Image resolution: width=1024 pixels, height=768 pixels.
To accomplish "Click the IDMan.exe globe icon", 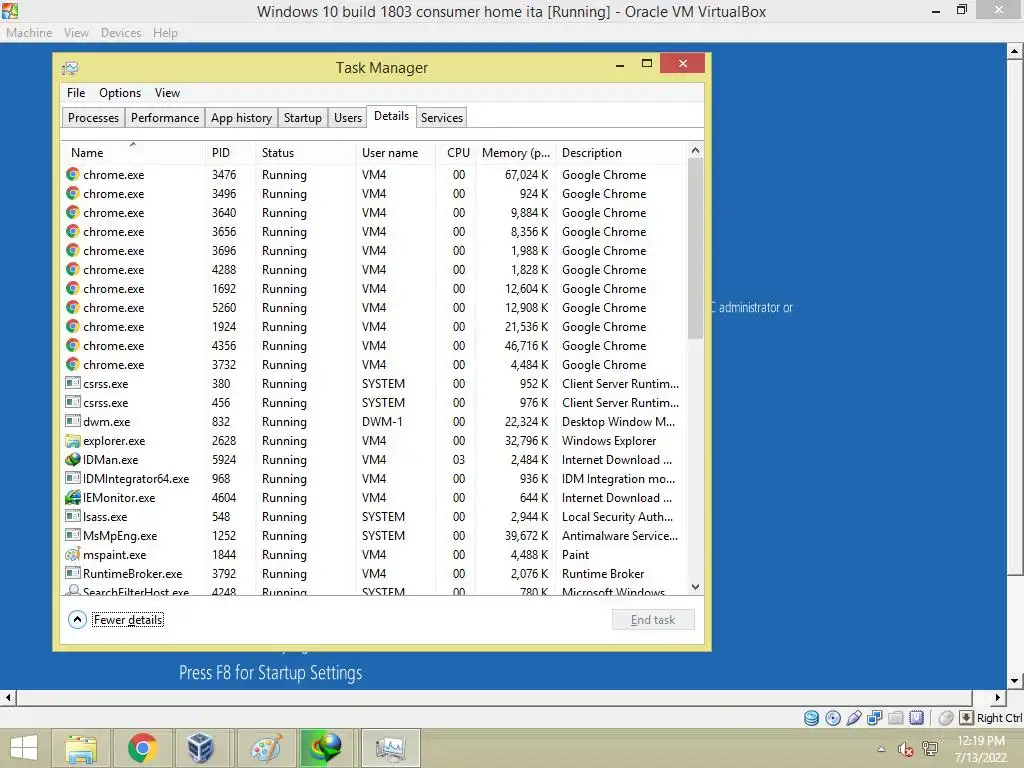I will tap(72, 460).
